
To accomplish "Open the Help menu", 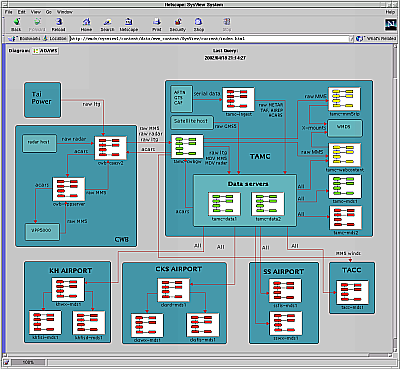I will [390, 12].
